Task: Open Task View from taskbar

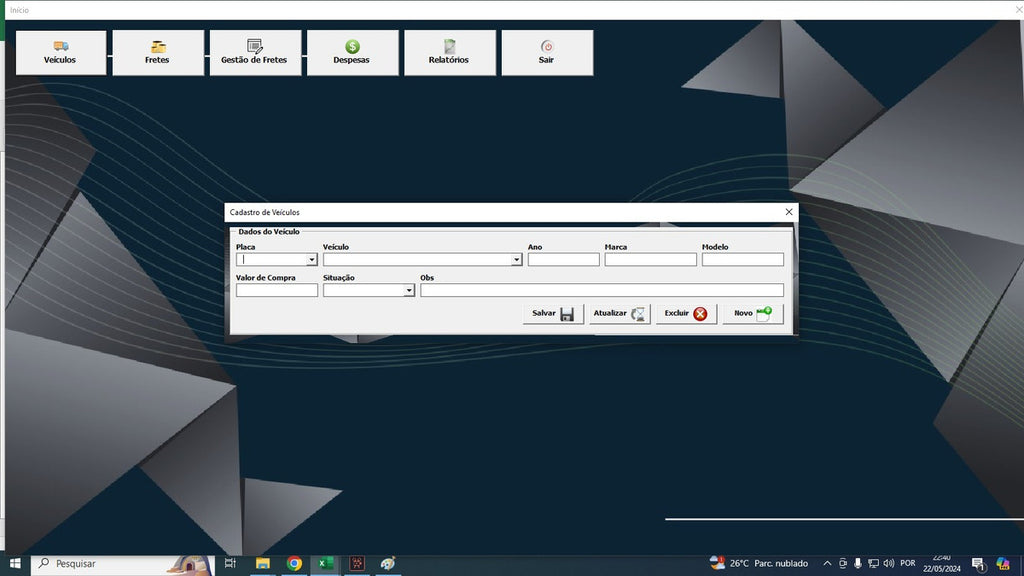Action: 230,564
